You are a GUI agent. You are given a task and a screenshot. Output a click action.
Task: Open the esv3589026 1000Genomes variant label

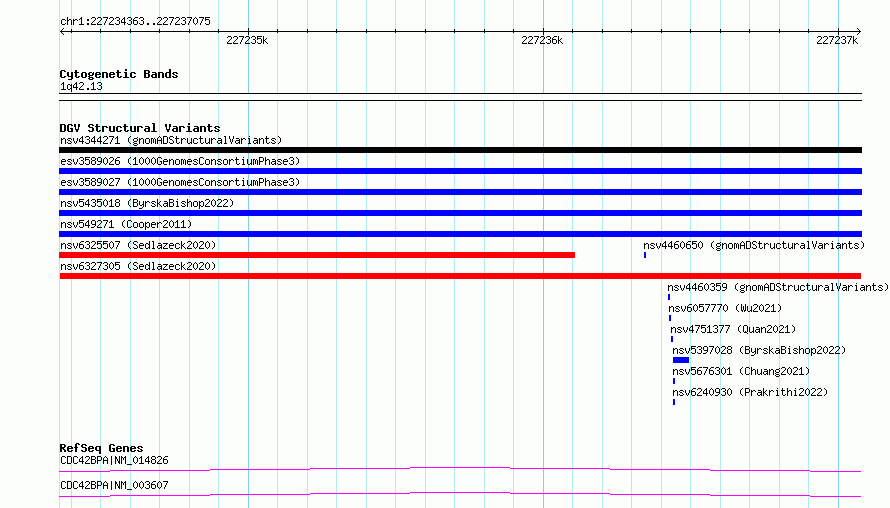point(180,161)
